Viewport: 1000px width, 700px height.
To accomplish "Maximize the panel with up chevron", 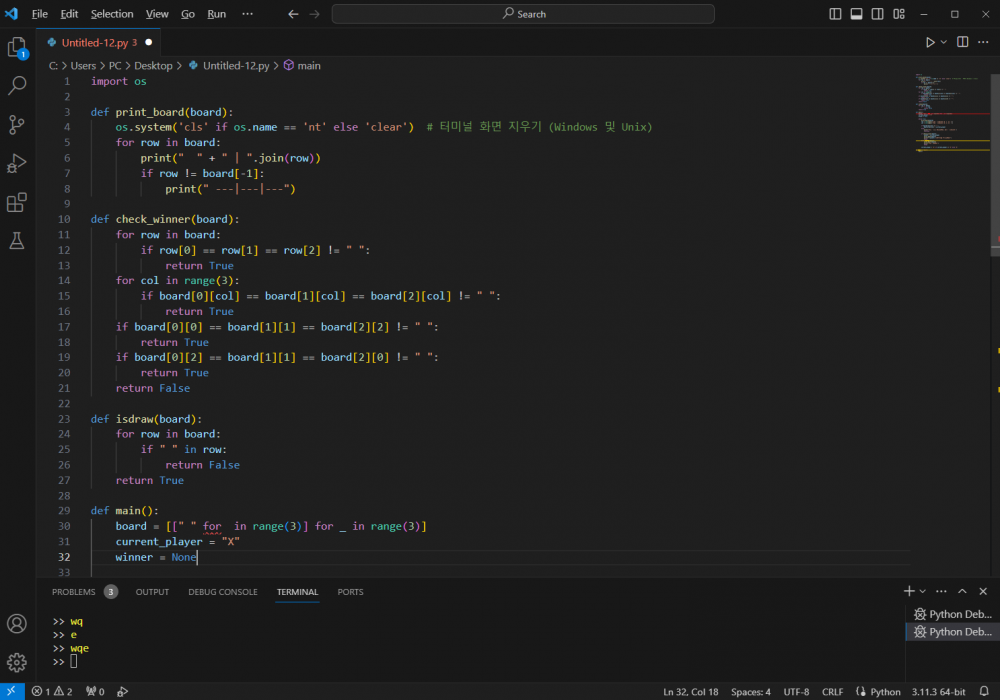I will click(x=962, y=591).
